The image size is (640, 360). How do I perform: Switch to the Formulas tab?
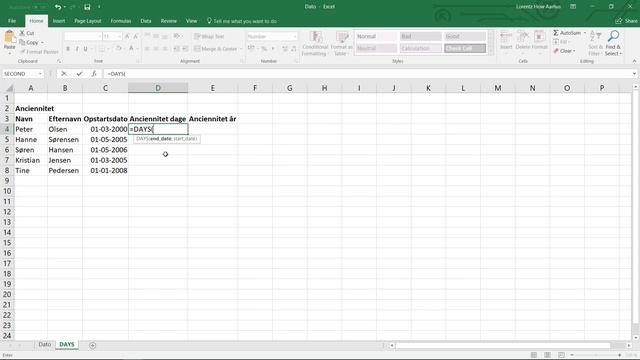coord(121,21)
